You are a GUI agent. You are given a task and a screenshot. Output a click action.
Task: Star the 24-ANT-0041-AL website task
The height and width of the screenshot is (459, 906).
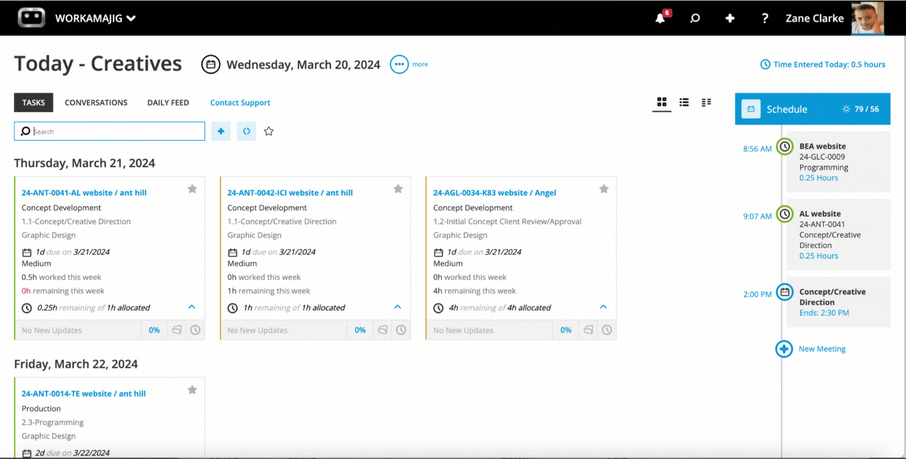192,189
